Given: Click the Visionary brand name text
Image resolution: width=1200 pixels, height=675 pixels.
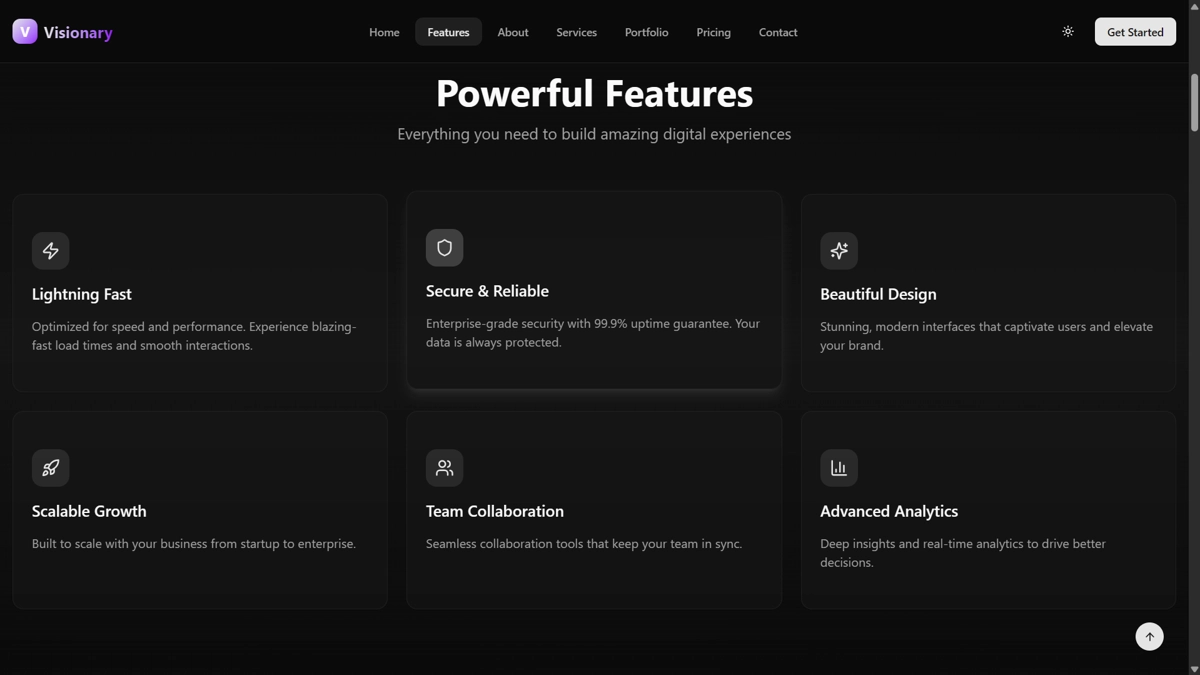Looking at the screenshot, I should (x=78, y=33).
